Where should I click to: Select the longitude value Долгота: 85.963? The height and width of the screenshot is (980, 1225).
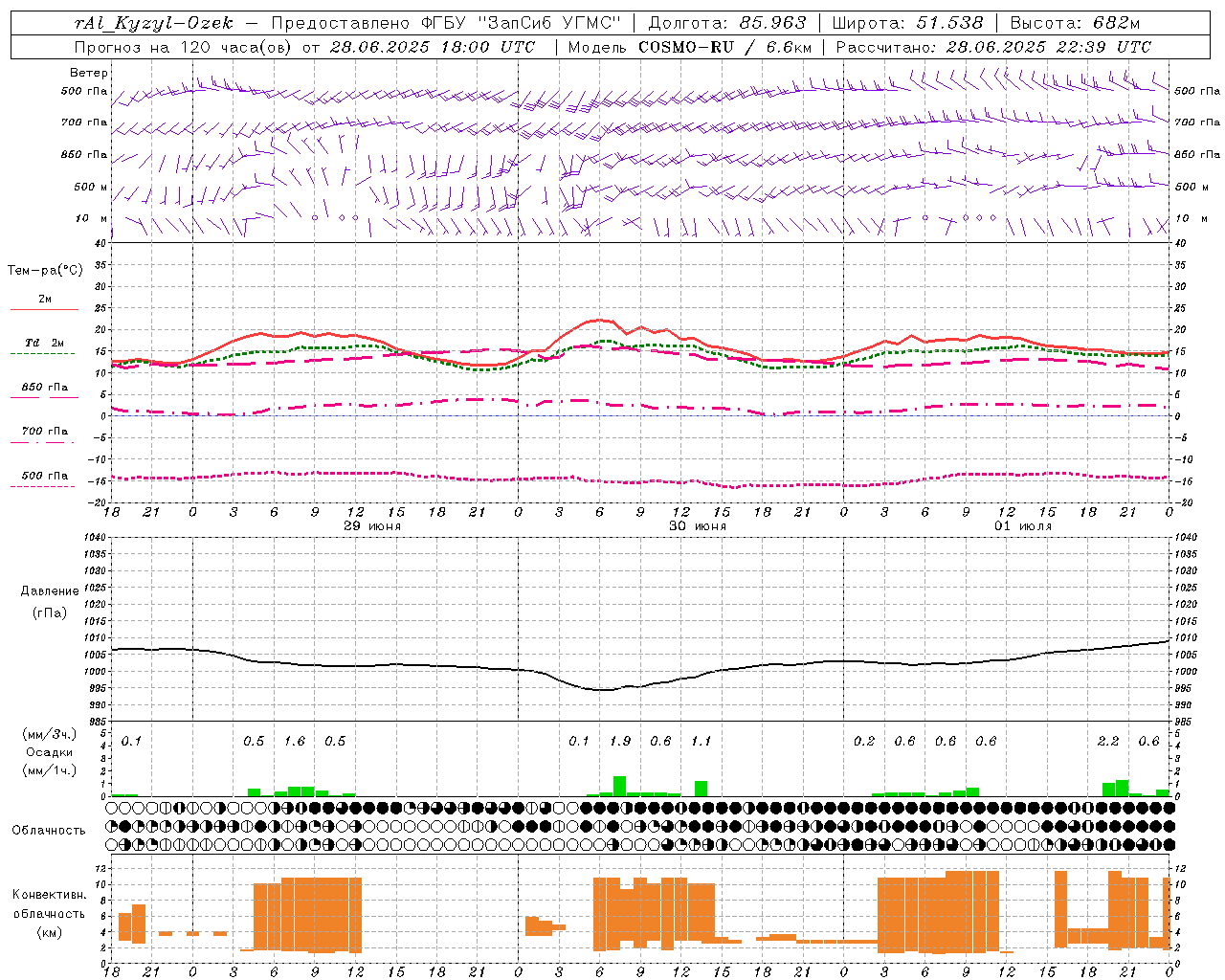click(x=727, y=23)
